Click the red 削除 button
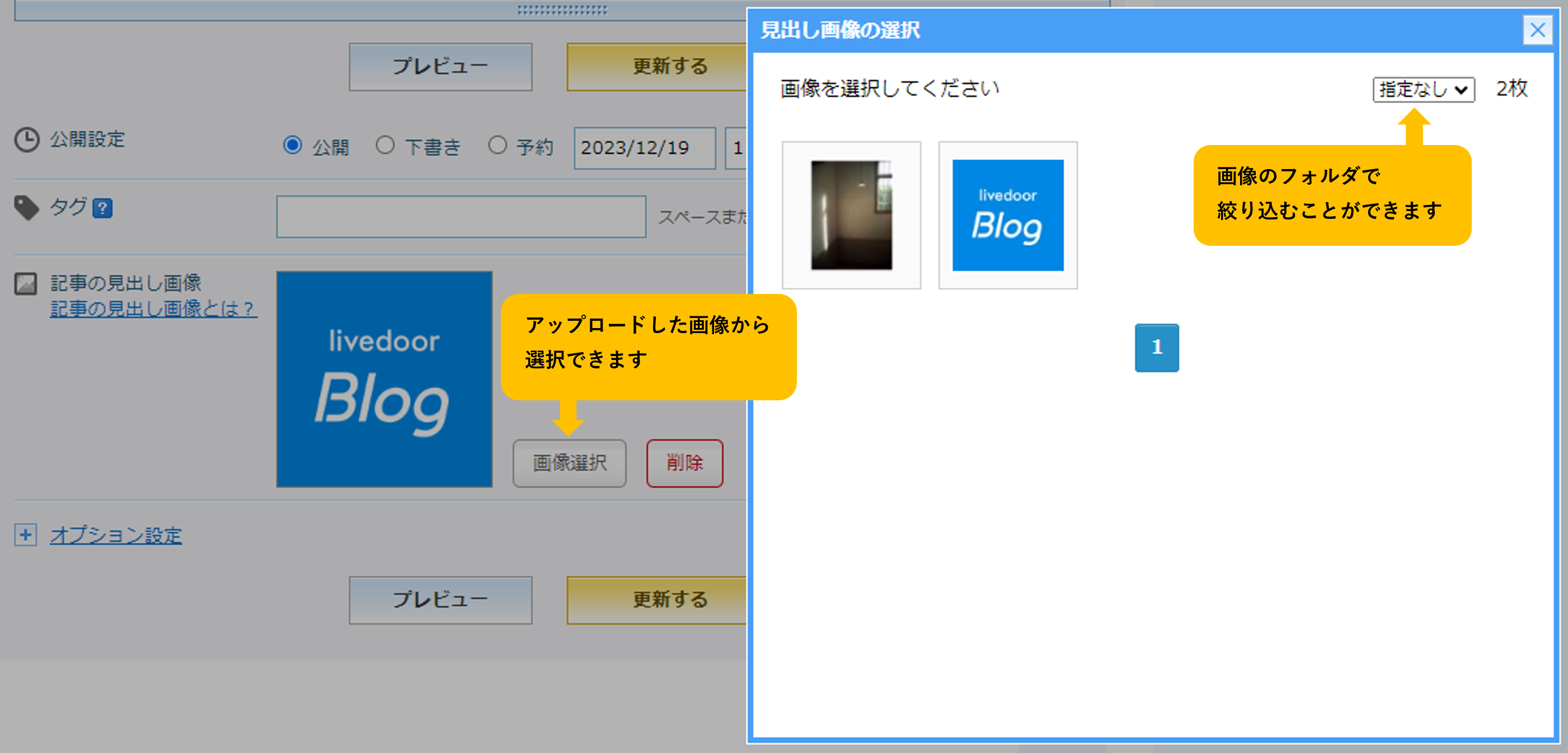This screenshot has width=1568, height=753. 684,463
